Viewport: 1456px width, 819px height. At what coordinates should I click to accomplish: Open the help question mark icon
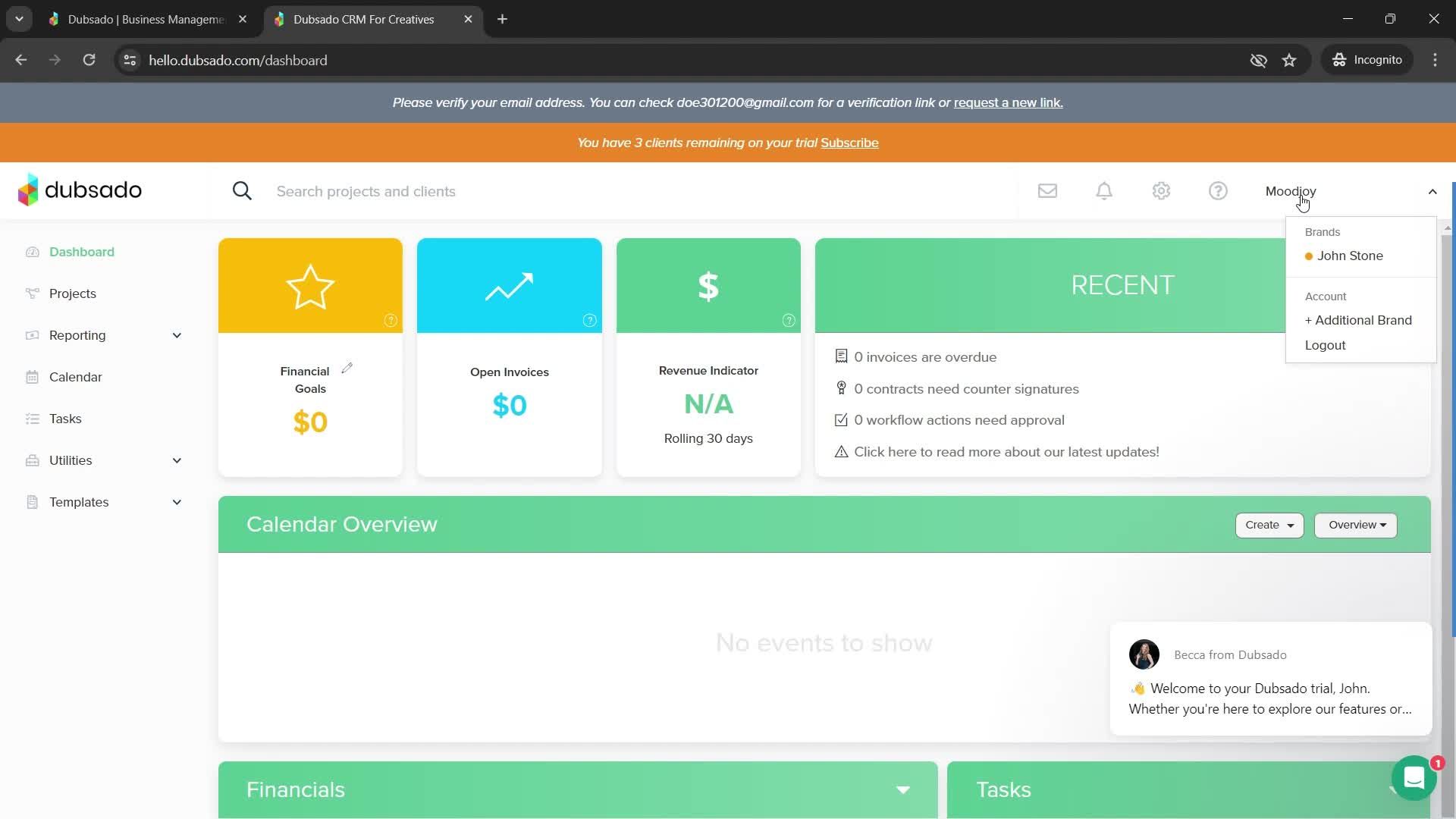(1218, 191)
